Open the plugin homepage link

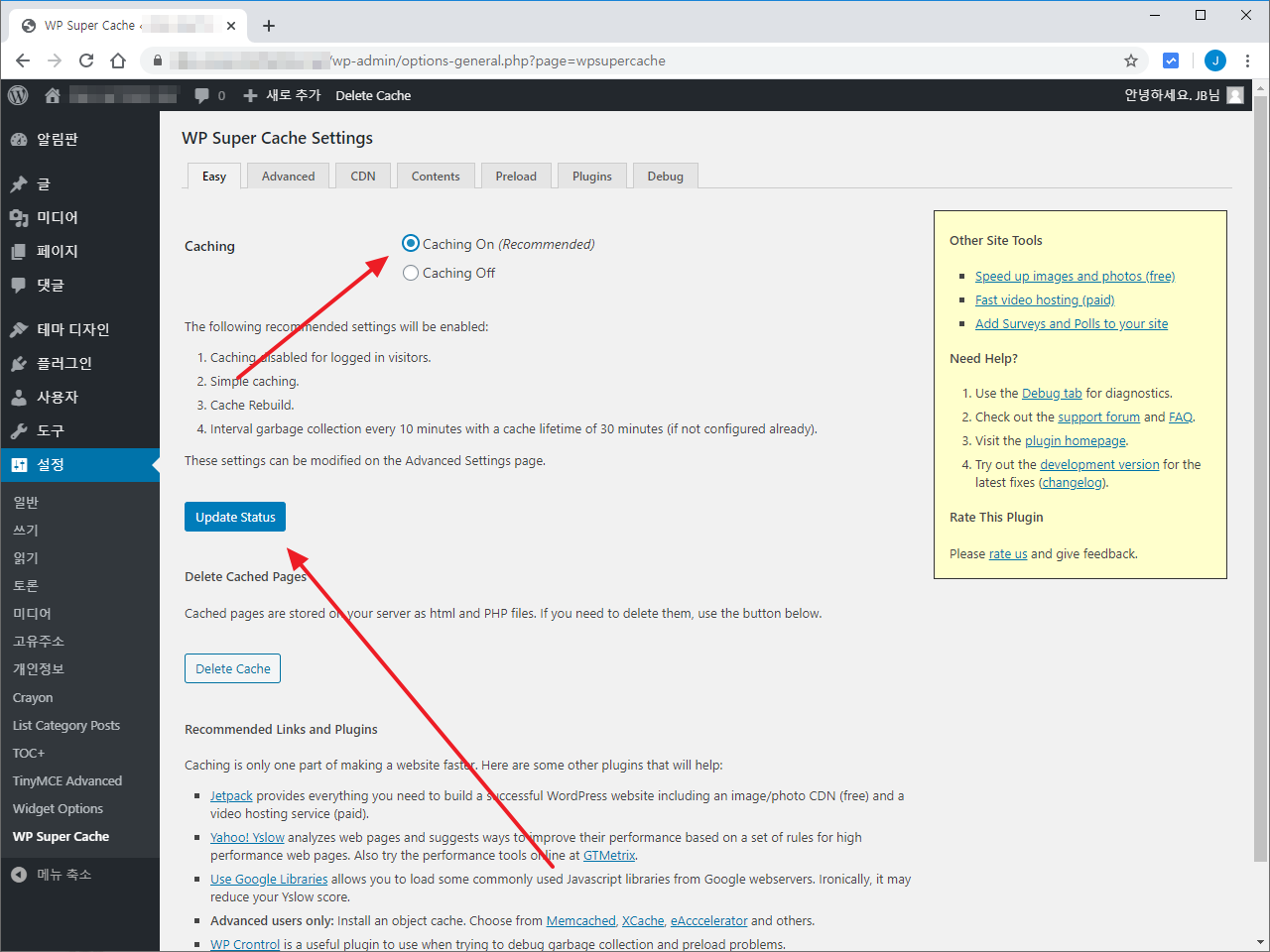tap(1076, 440)
